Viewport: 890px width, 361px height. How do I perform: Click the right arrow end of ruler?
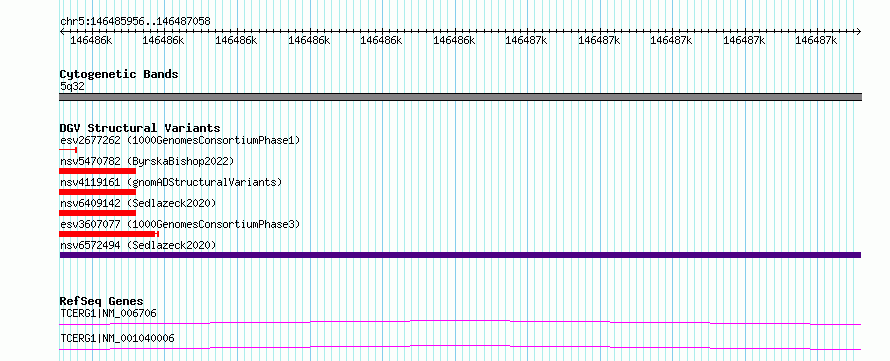coord(858,32)
